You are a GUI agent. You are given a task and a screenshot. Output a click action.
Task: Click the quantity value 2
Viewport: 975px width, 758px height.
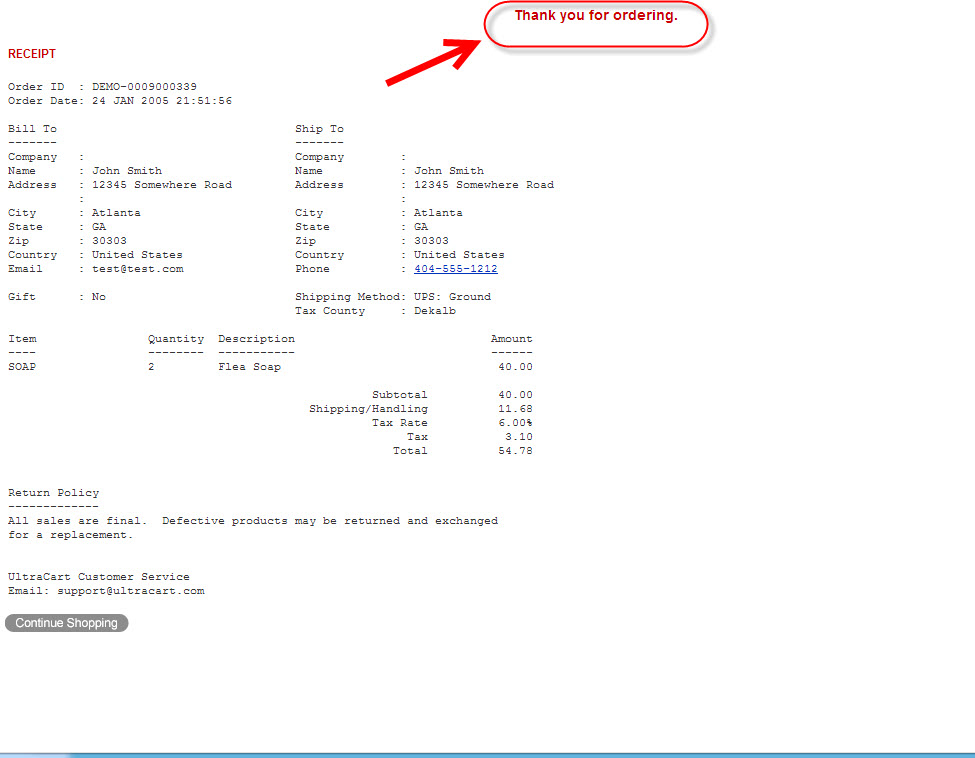(x=151, y=367)
